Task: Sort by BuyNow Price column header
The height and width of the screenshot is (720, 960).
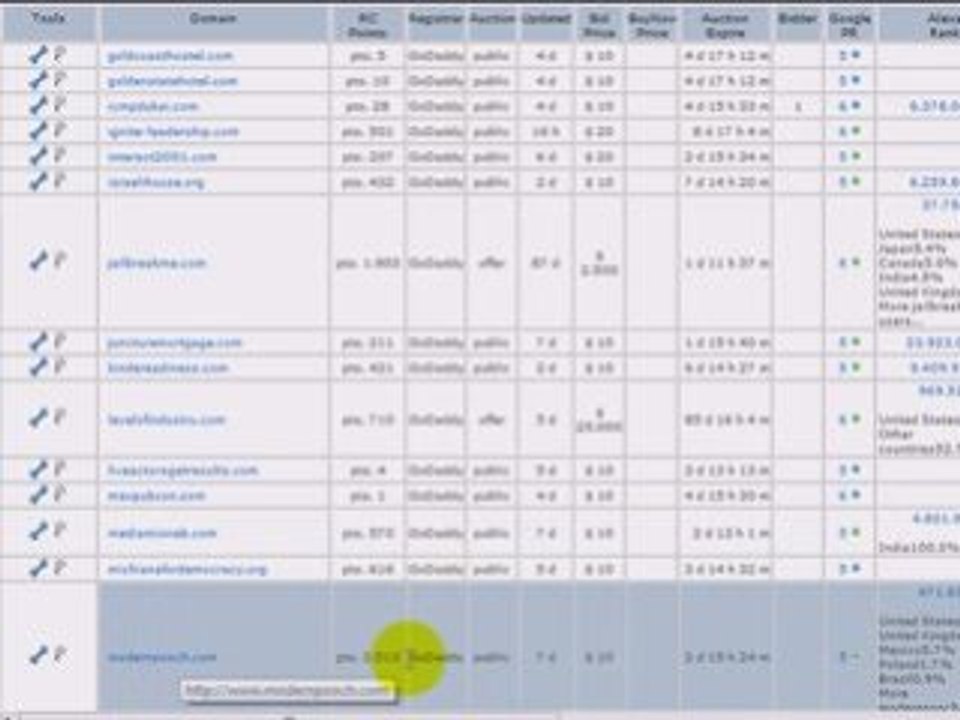Action: pos(652,25)
